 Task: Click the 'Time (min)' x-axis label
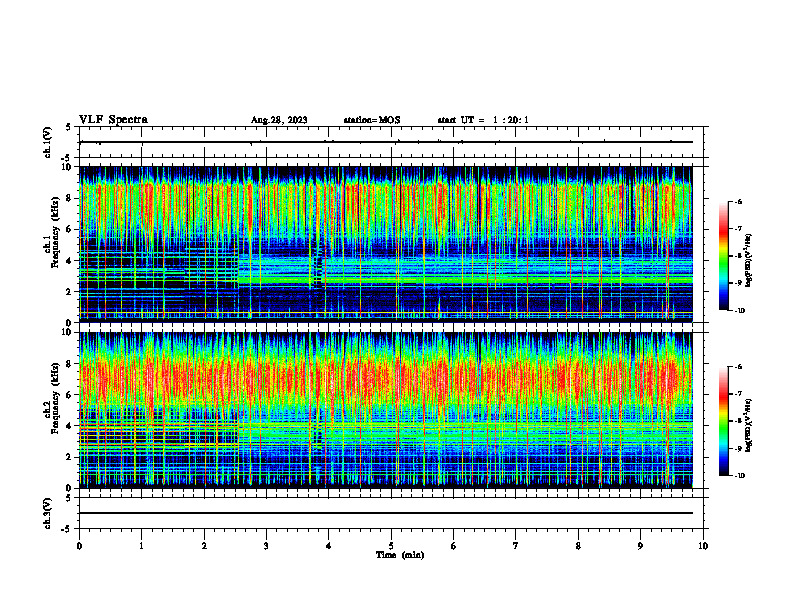400,555
